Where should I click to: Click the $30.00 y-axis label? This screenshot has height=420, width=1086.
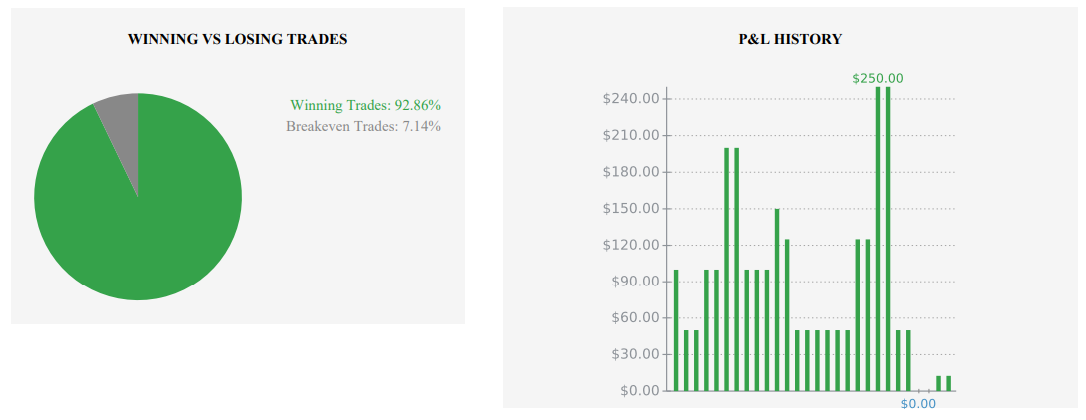pyautogui.click(x=635, y=354)
